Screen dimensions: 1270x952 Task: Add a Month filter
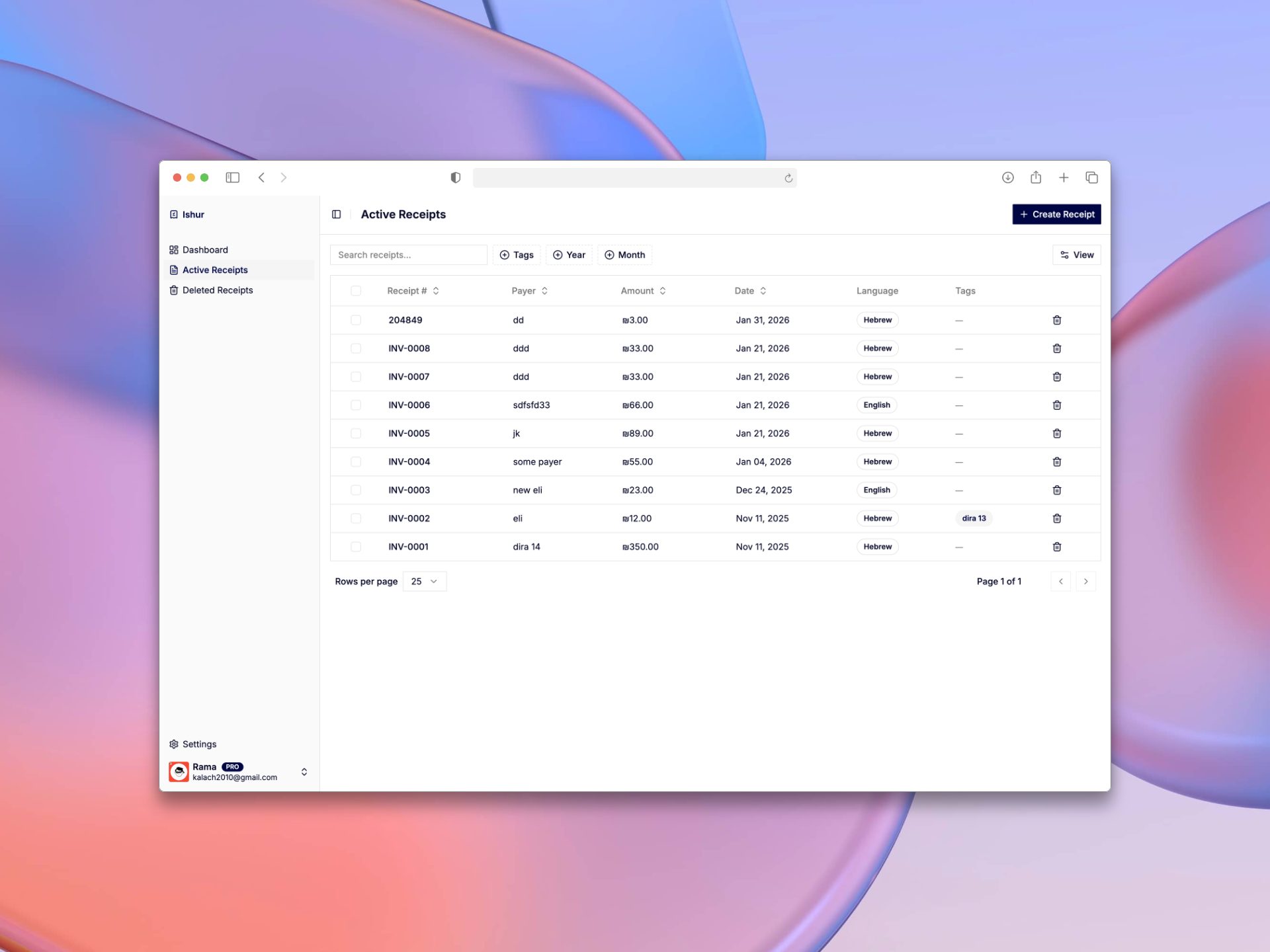click(624, 255)
